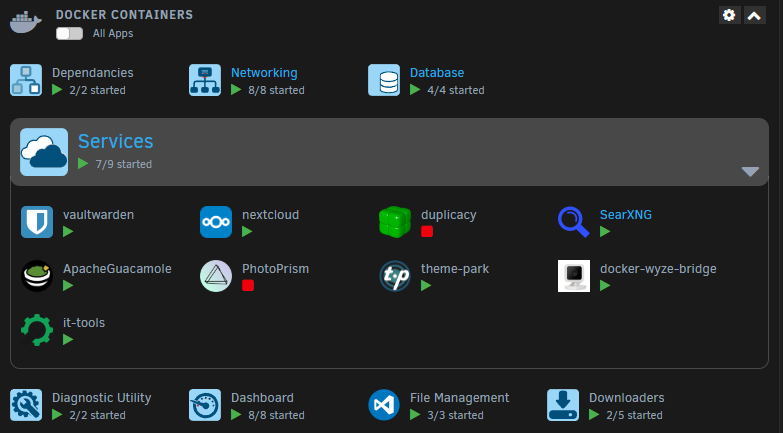The image size is (783, 433).
Task: Click the Docker Containers heading
Action: [x=124, y=15]
